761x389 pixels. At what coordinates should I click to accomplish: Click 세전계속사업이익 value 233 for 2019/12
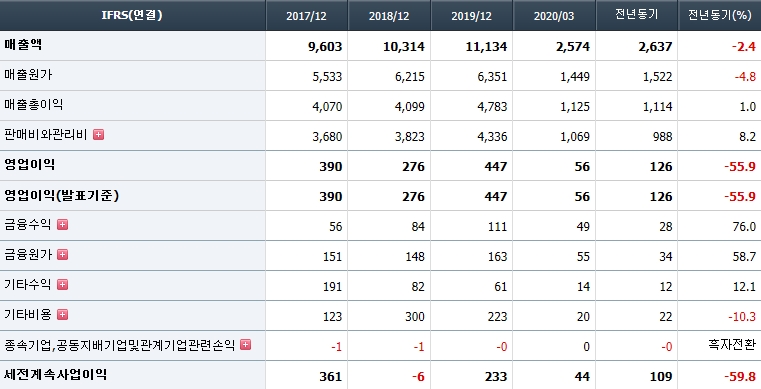coord(496,376)
